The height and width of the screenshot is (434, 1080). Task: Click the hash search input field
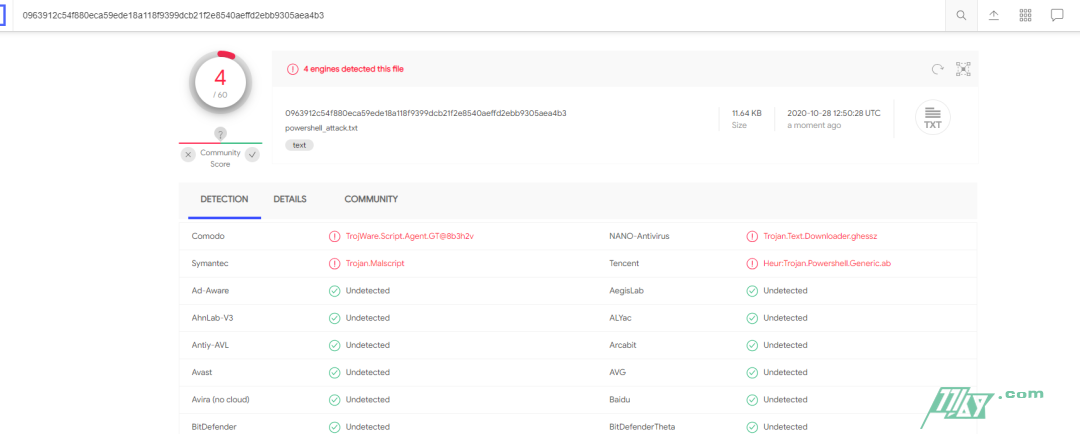(480, 15)
